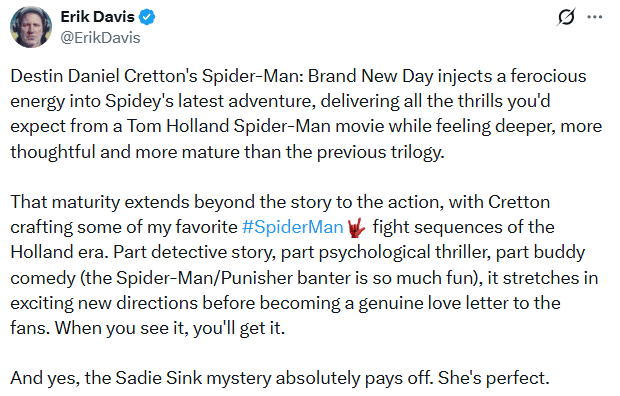Image resolution: width=620 pixels, height=396 pixels.
Task: Click the red Spider-Man hand emoji
Action: coord(356,228)
